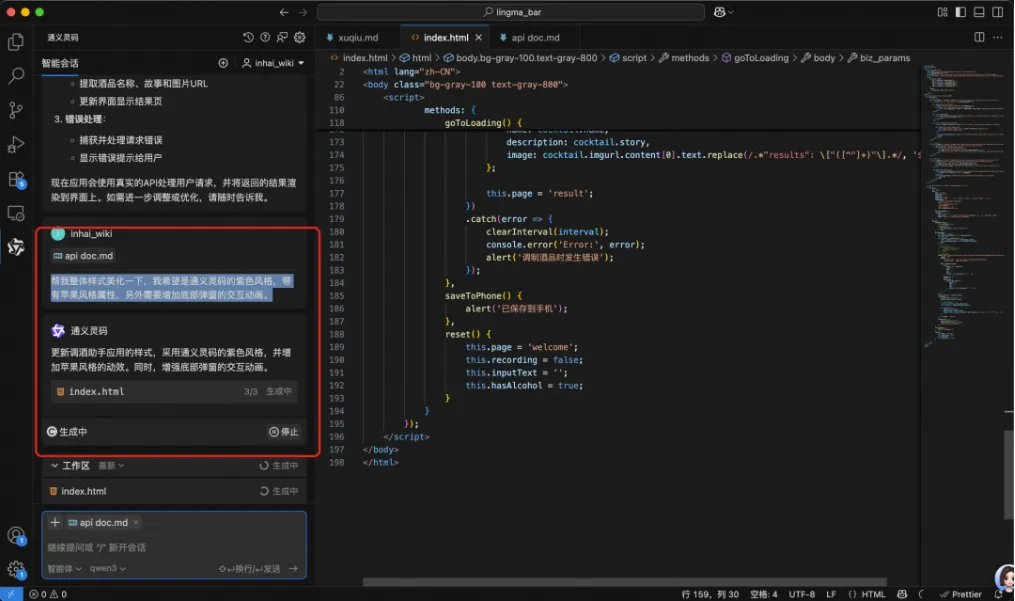The height and width of the screenshot is (601, 1015).
Task: Open the Extensions view
Action: tap(16, 180)
